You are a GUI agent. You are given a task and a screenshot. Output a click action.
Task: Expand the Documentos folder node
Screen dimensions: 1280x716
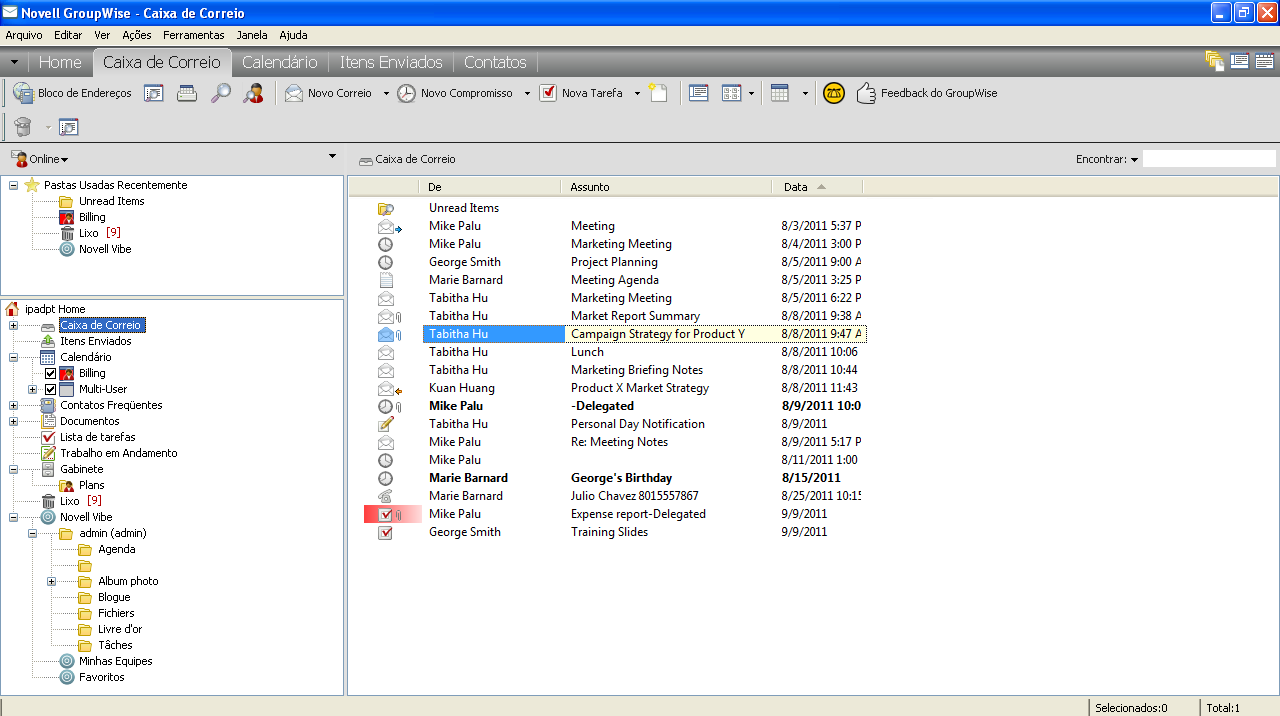click(13, 421)
